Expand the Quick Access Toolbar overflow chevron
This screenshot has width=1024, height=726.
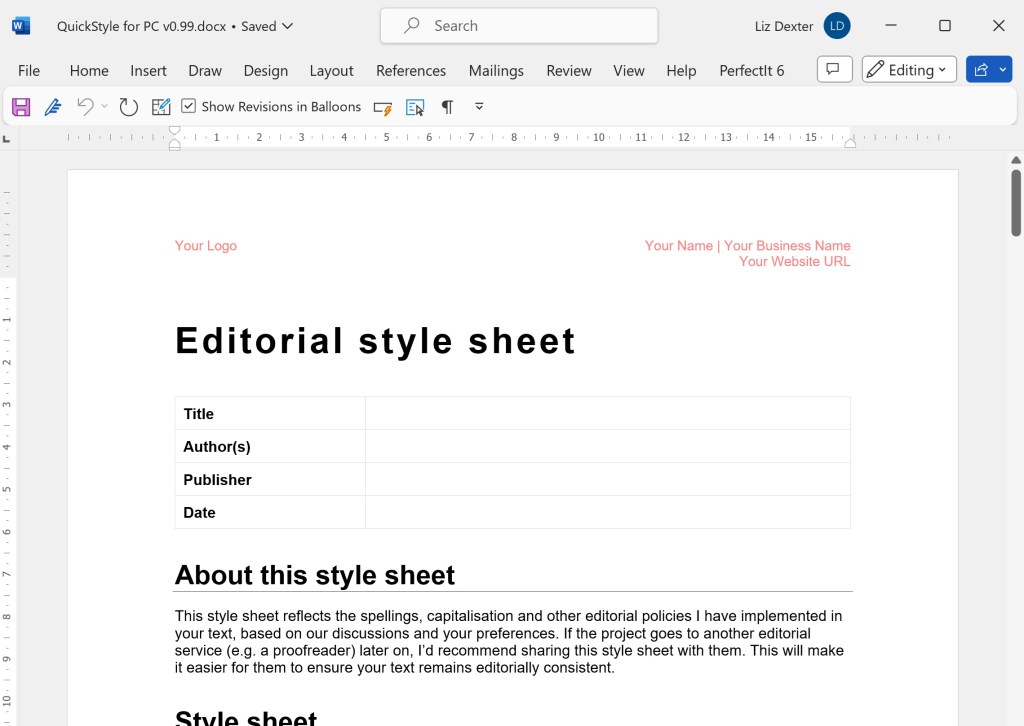479,106
